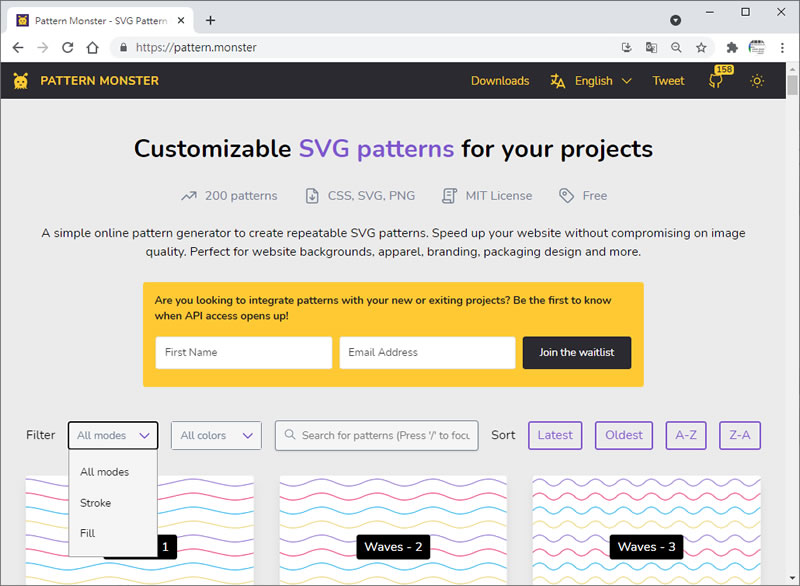Close the Pattern Monster tab
This screenshot has height=586, width=800.
(x=181, y=20)
